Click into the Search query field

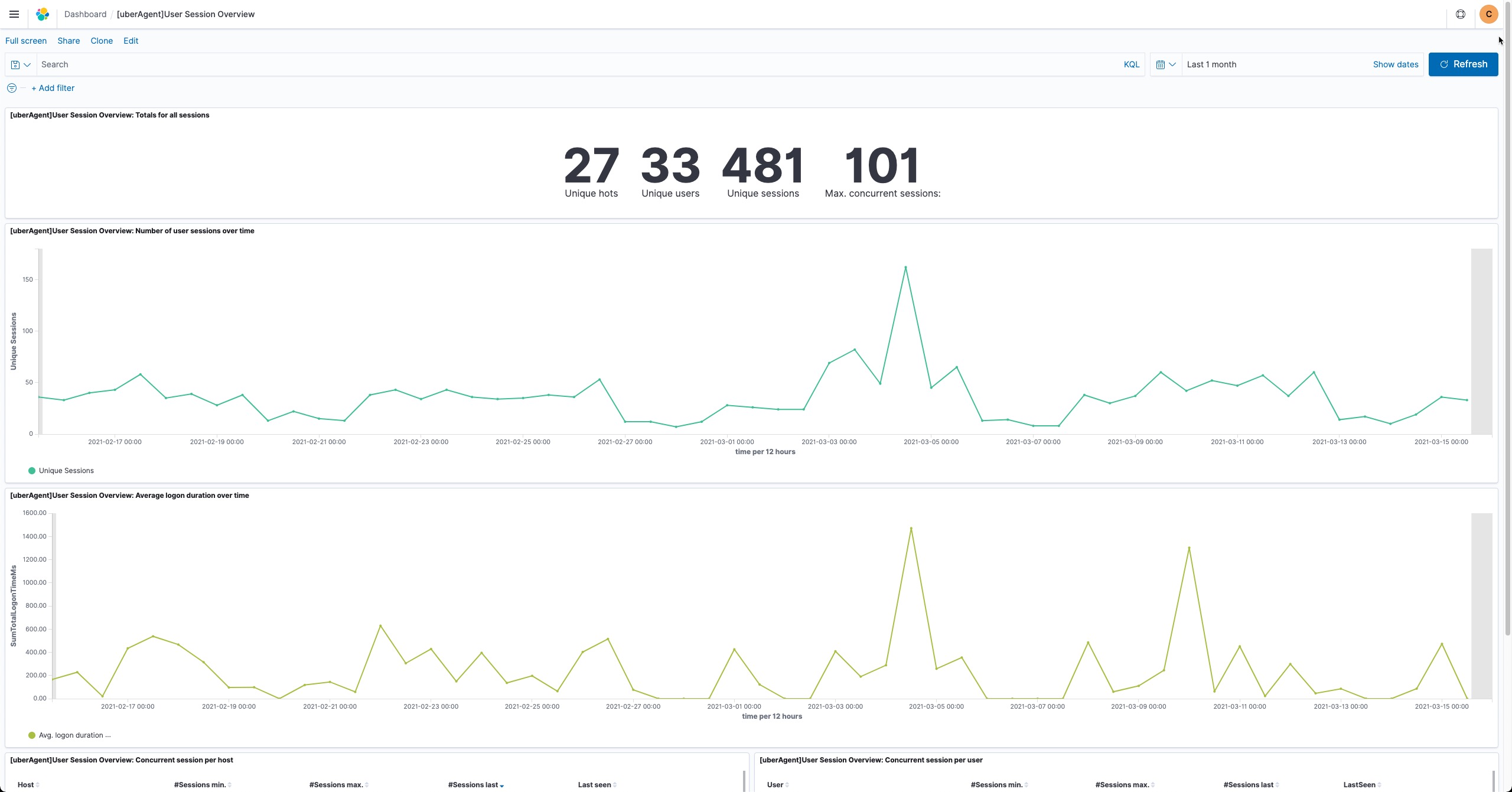[x=579, y=64]
